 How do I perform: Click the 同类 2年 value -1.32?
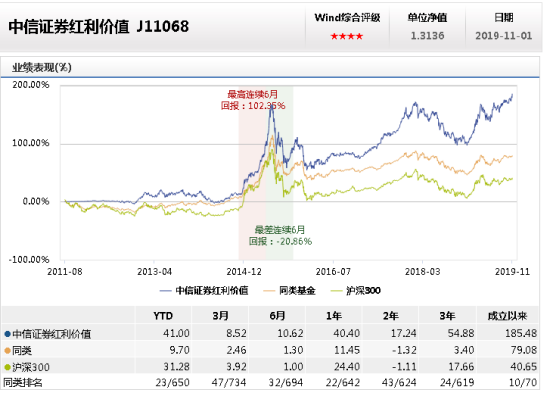point(404,350)
